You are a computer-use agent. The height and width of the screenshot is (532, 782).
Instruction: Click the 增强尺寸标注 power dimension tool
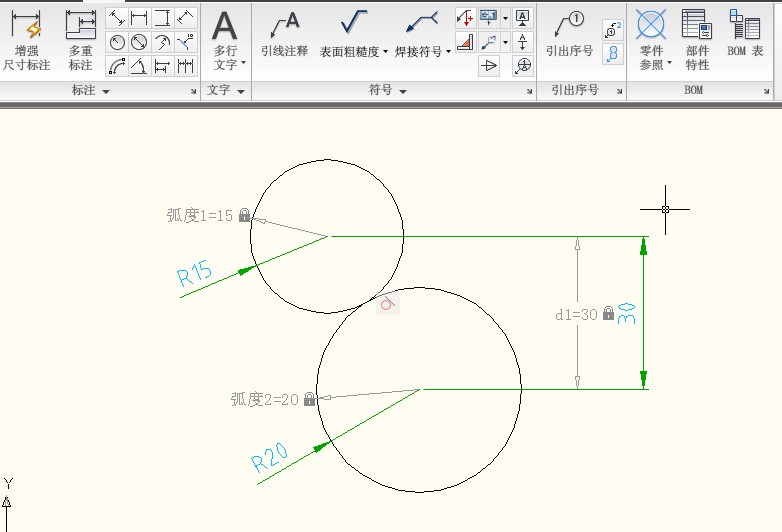[26, 40]
